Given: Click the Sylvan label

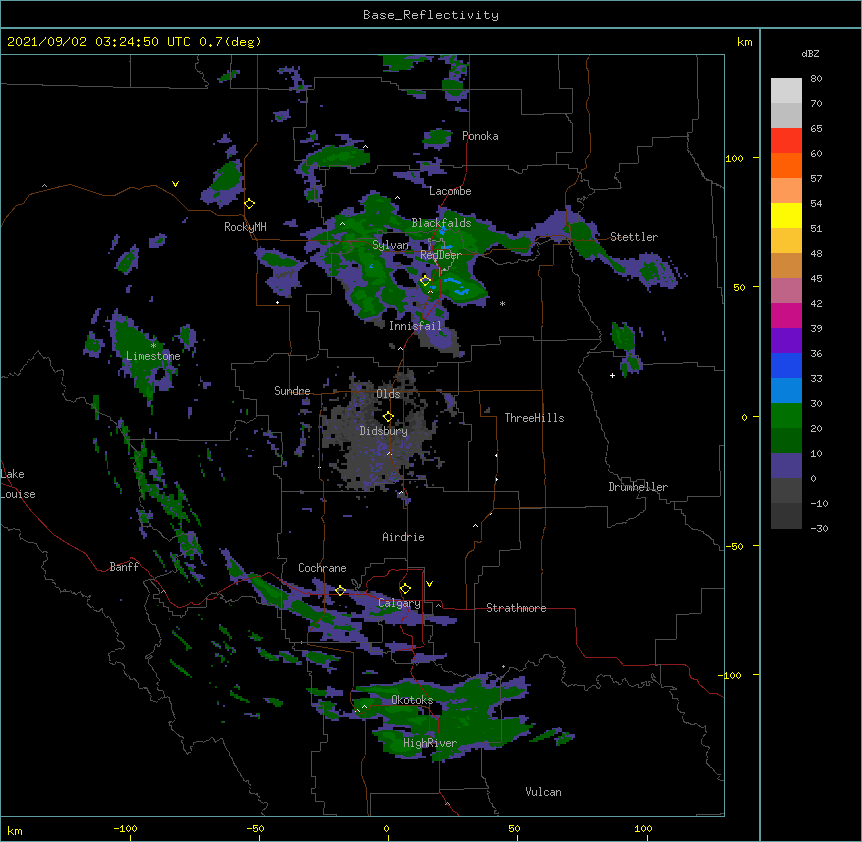Looking at the screenshot, I should tap(390, 245).
